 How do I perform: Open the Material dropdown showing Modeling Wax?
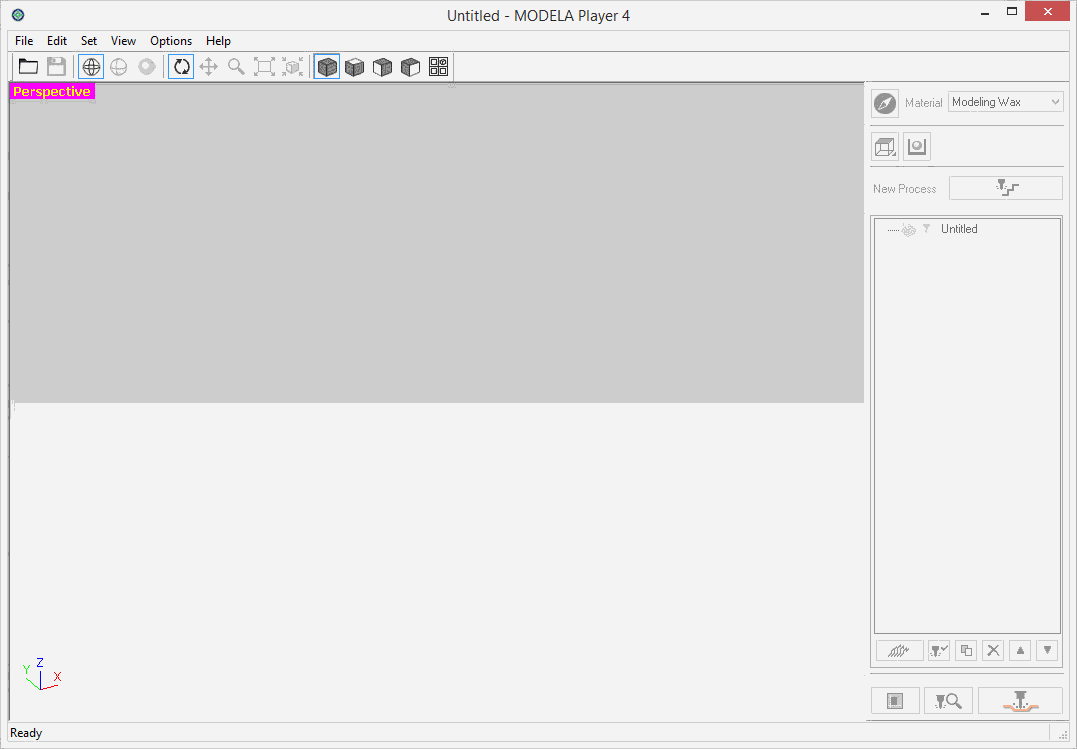click(1006, 102)
